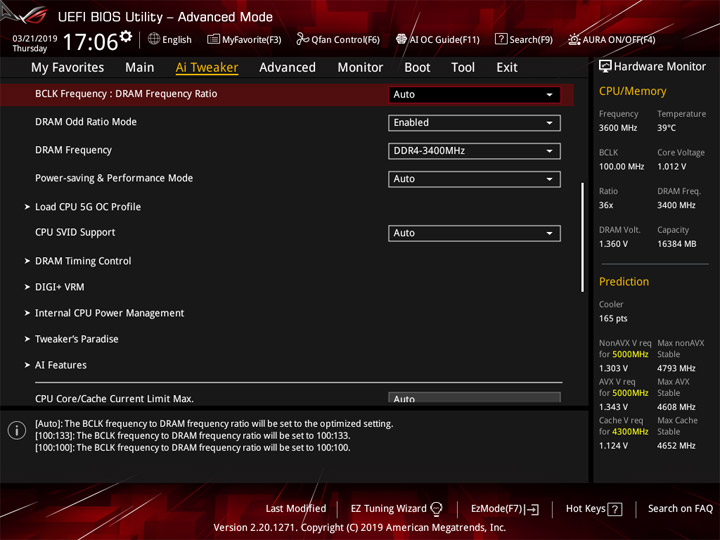Screen dimensions: 720x540
Task: Select the DRAM Odd Ratio Mode label
Action: tap(86, 122)
